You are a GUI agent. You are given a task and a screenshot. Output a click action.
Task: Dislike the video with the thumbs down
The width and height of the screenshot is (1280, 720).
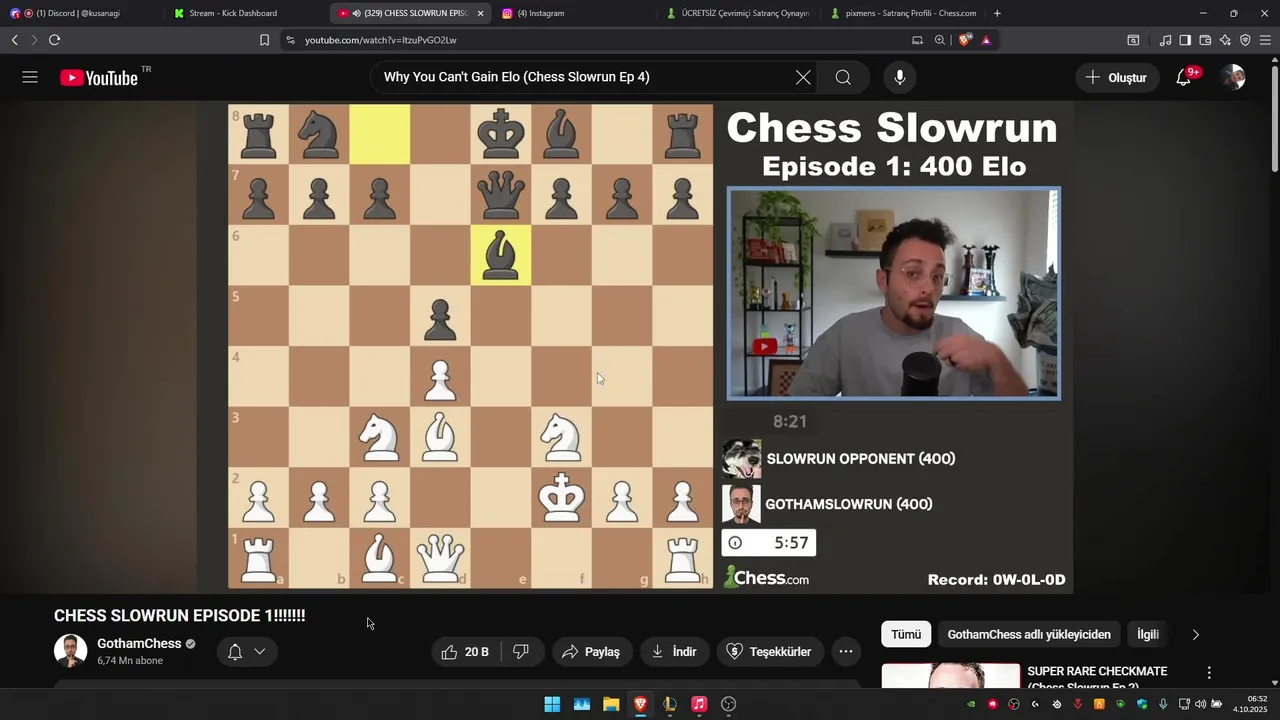[x=520, y=651]
